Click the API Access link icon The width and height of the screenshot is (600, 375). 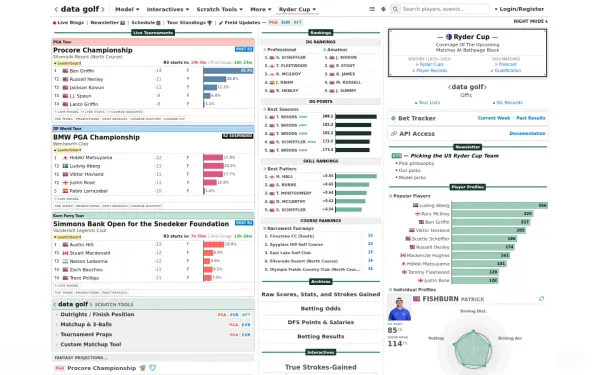393,134
